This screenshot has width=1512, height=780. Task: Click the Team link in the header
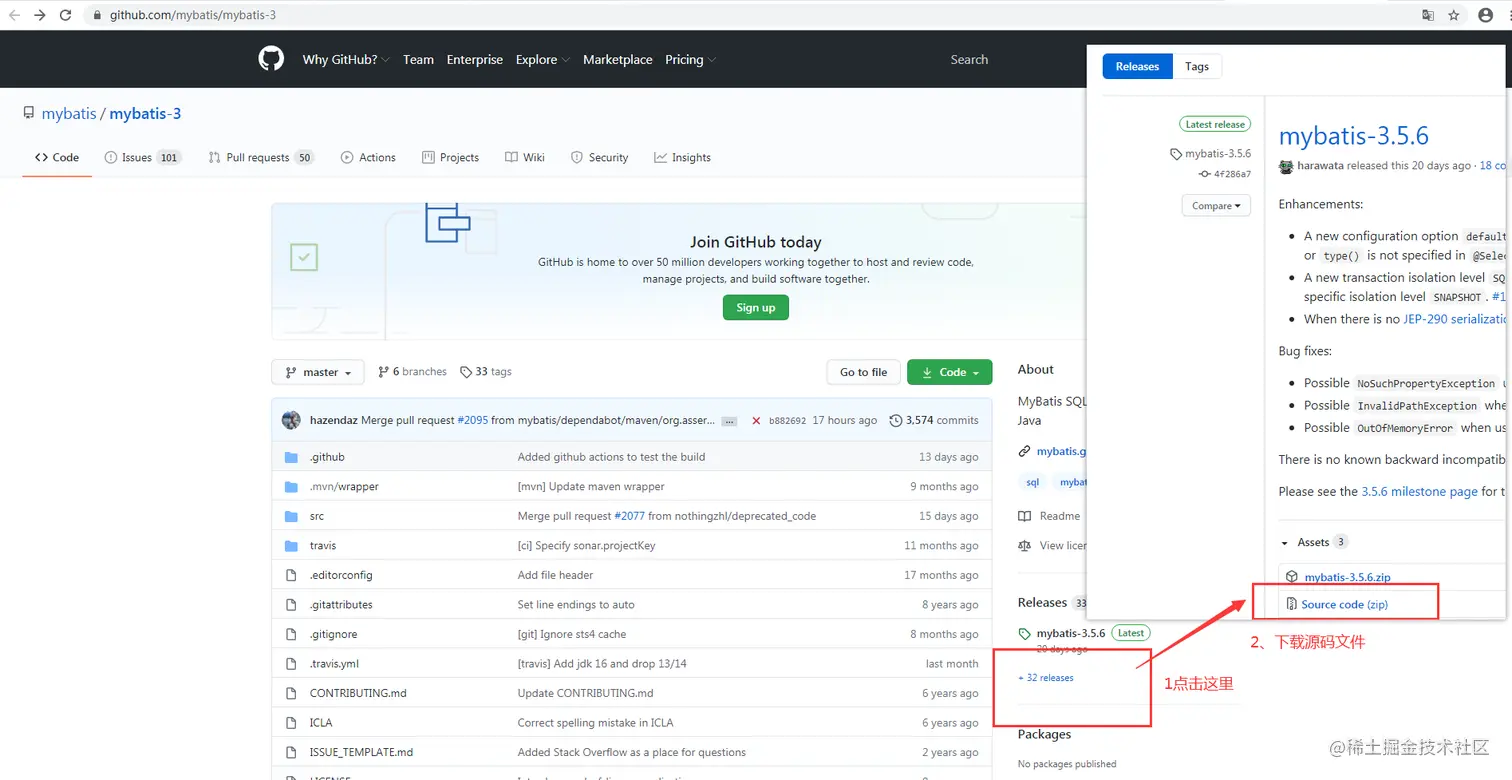(418, 60)
